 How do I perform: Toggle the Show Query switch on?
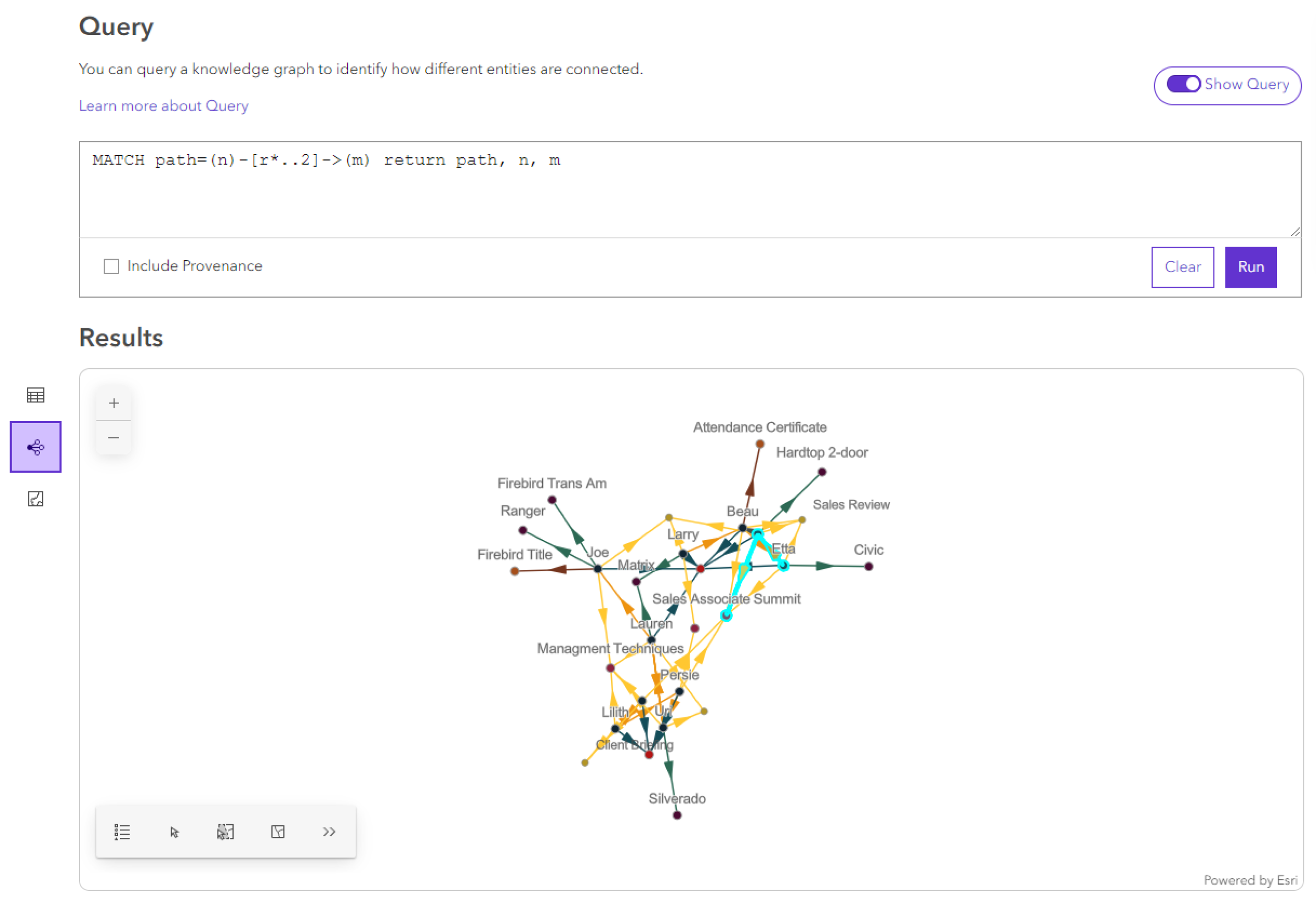1183,84
